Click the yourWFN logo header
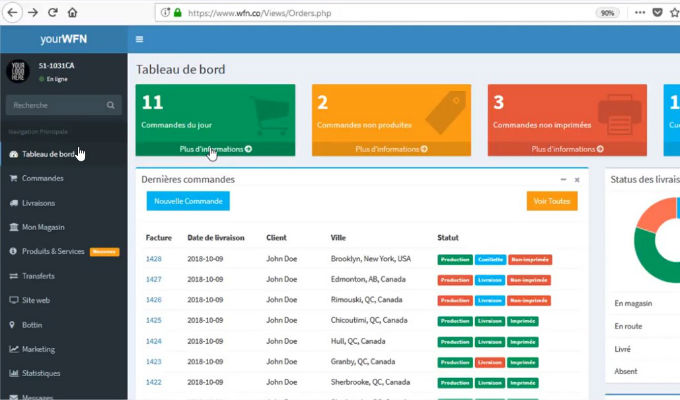Image resolution: width=680 pixels, height=400 pixels. coord(64,39)
